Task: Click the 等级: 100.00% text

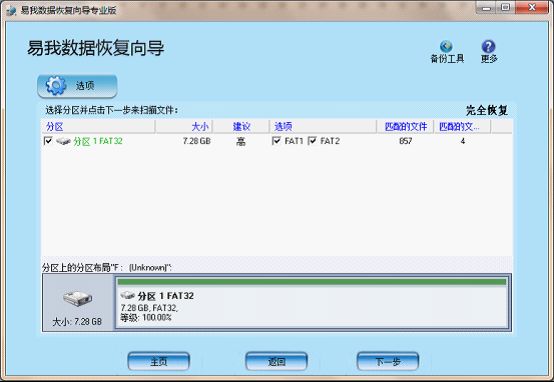Action: (146, 317)
